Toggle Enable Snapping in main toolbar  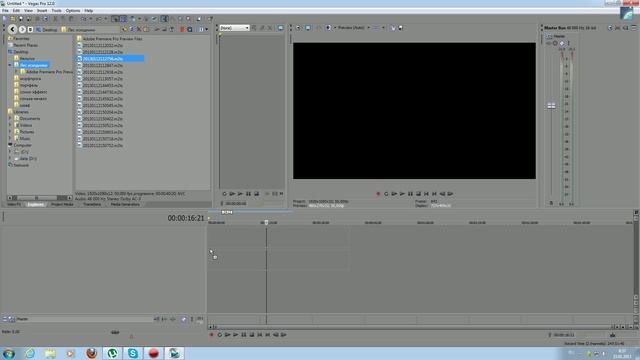pyautogui.click(x=116, y=19)
